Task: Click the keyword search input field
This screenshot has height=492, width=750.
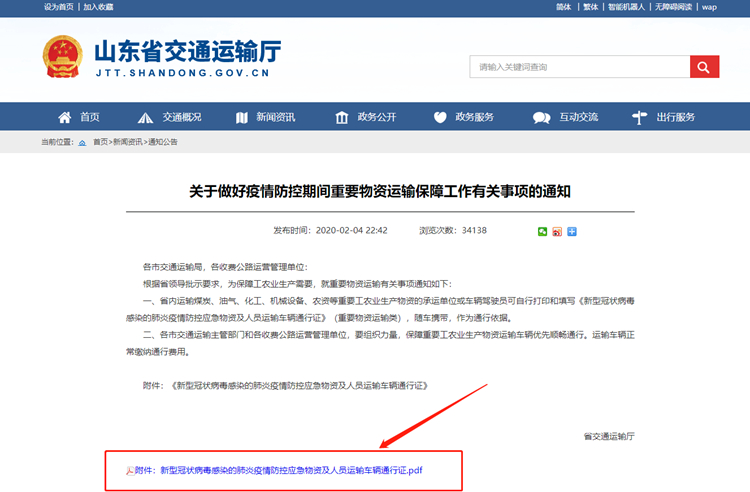Action: (x=580, y=66)
